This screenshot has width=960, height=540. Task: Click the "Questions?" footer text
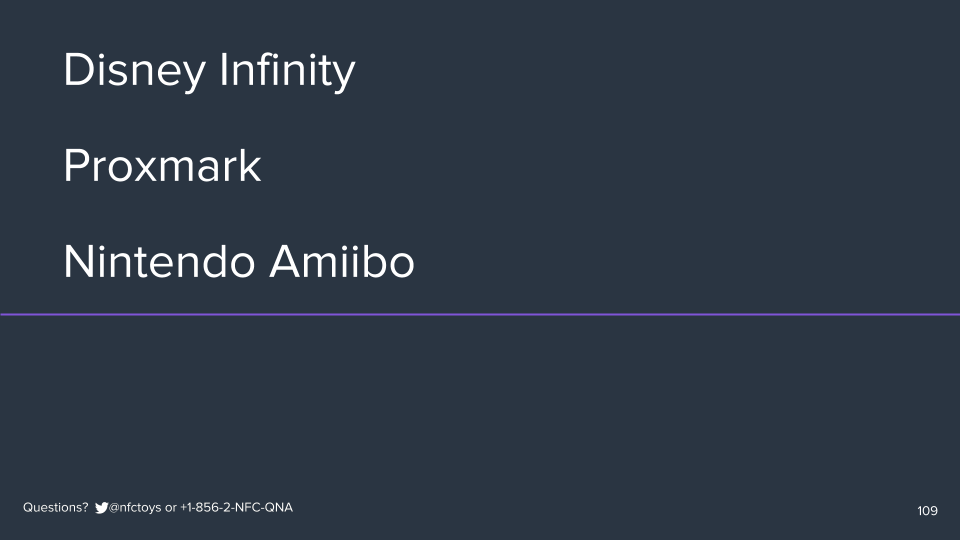coord(56,508)
